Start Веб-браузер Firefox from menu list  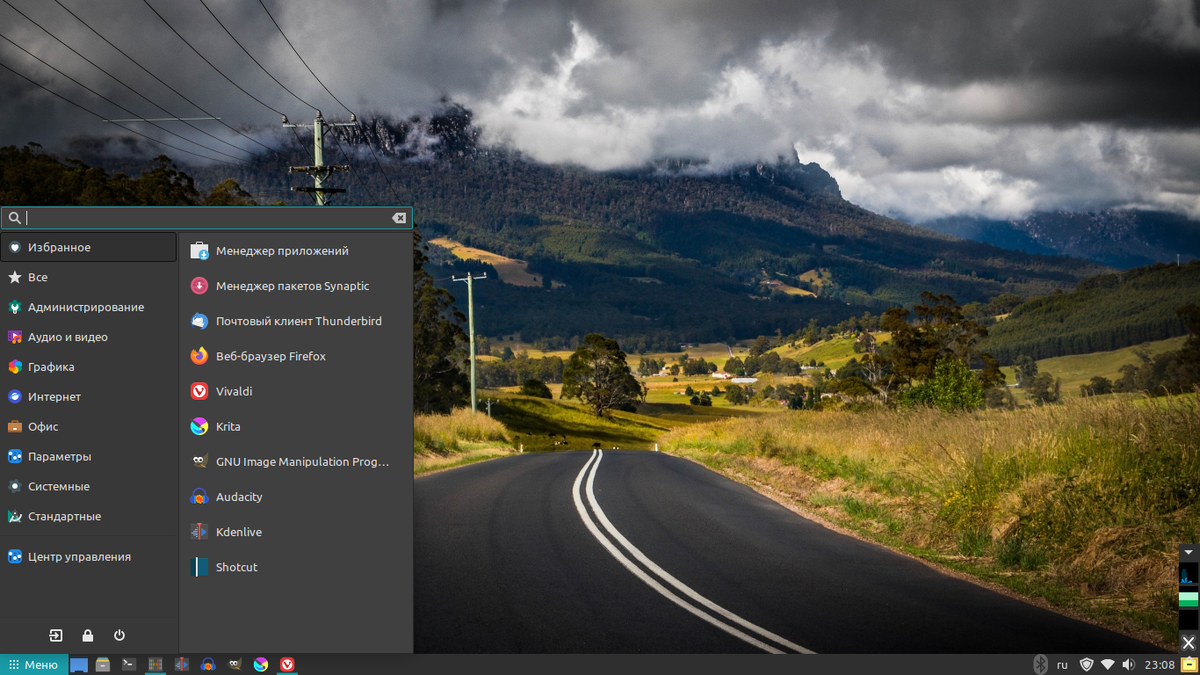tap(296, 356)
